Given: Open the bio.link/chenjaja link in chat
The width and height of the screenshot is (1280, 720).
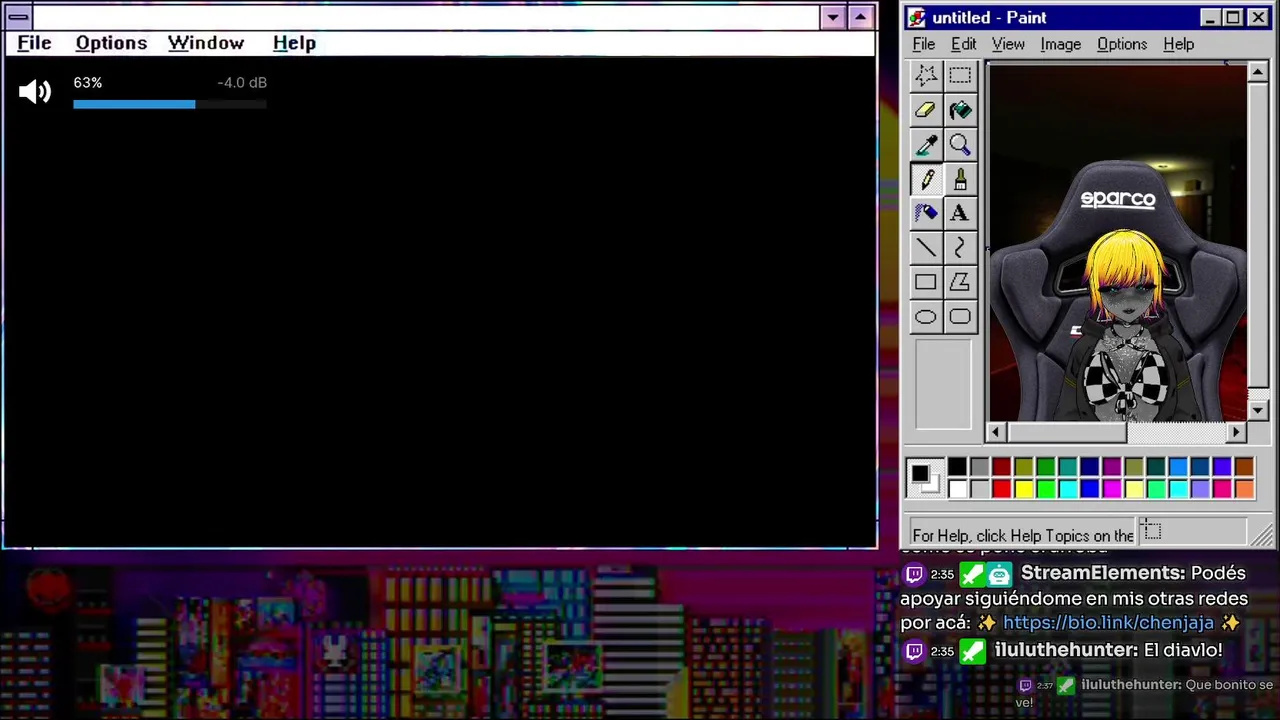Looking at the screenshot, I should click(1108, 623).
